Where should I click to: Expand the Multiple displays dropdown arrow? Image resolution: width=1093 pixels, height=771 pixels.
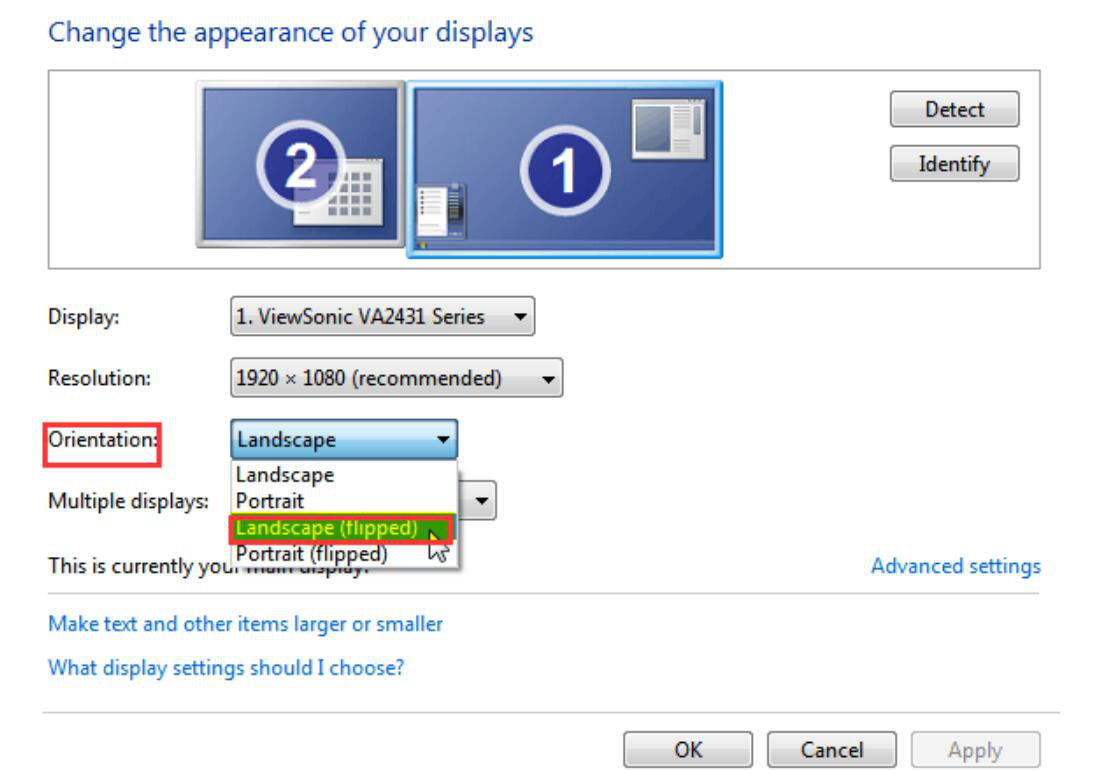481,501
